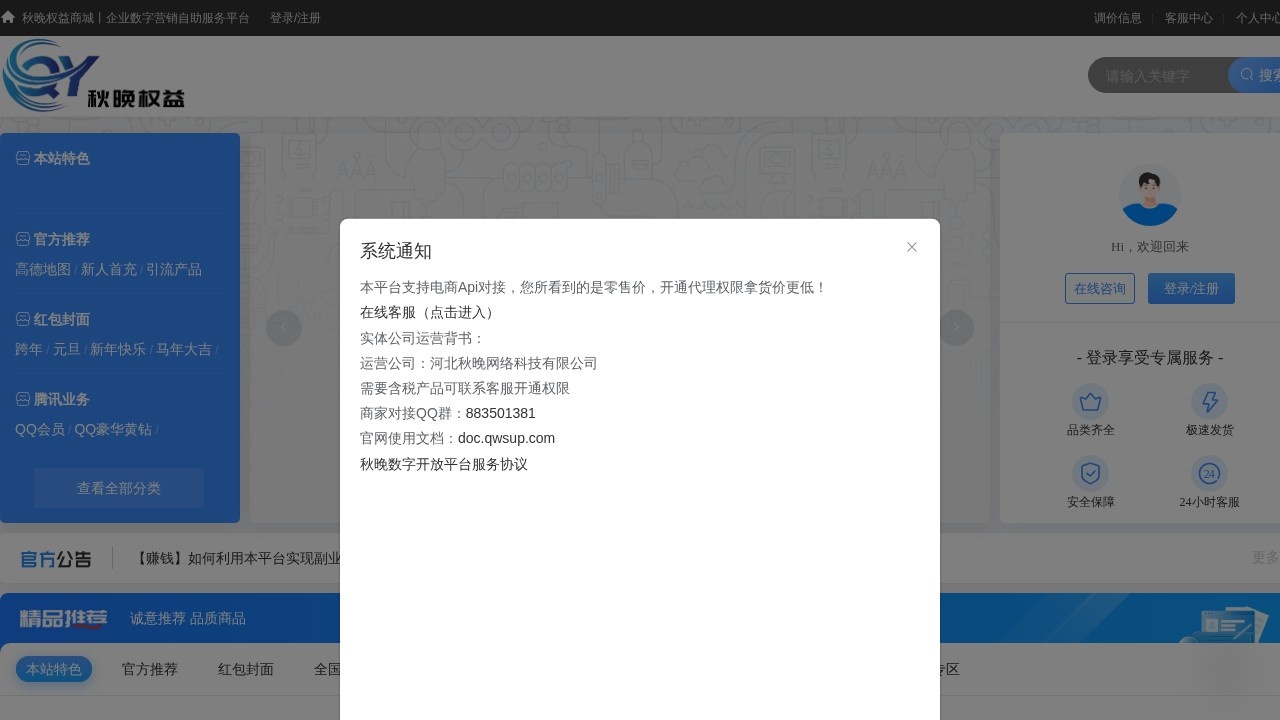Click the 腾讯业务 sidebar category icon

tap(23, 399)
